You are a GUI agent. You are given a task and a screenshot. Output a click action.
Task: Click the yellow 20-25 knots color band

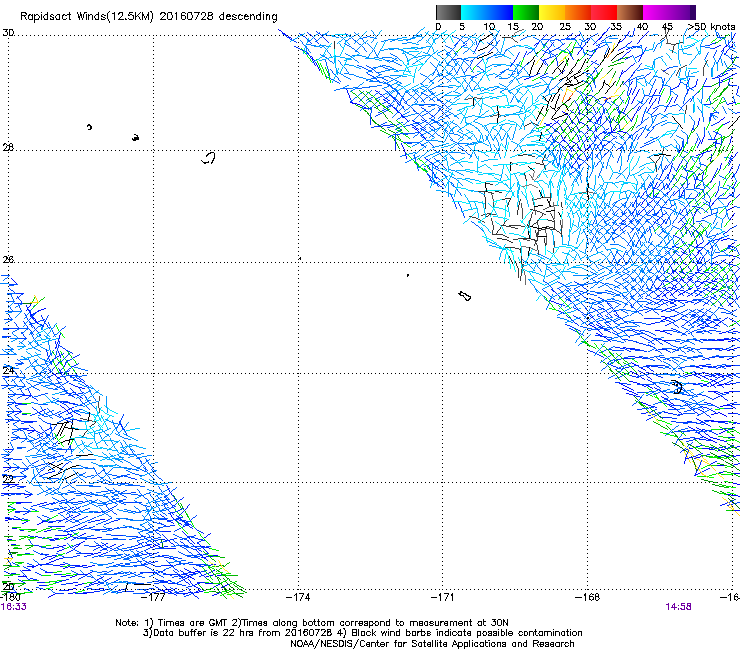coord(552,12)
